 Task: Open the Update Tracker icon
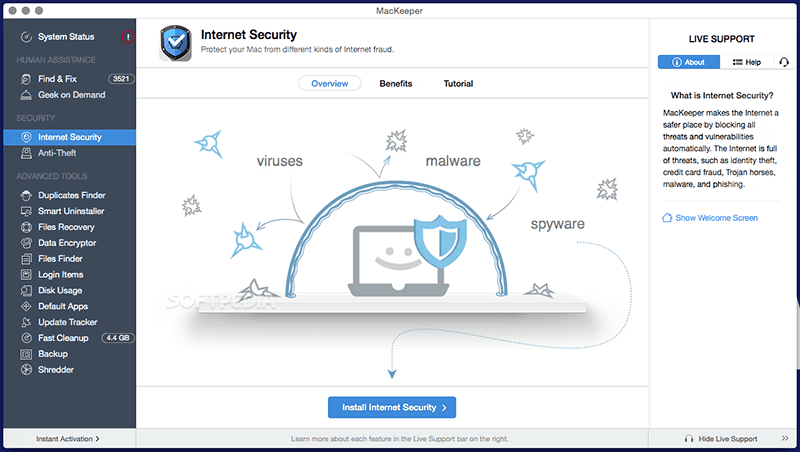coord(26,322)
